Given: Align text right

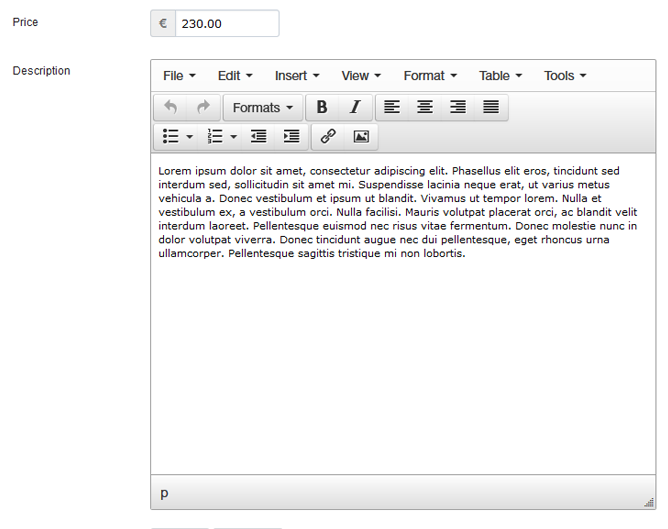Looking at the screenshot, I should (x=458, y=107).
